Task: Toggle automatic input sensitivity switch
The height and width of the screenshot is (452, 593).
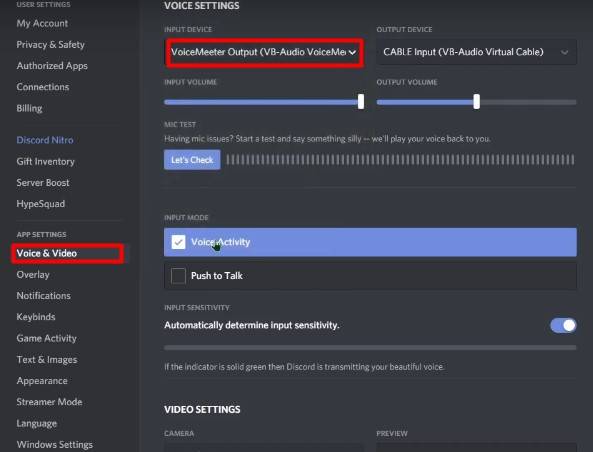Action: click(563, 325)
